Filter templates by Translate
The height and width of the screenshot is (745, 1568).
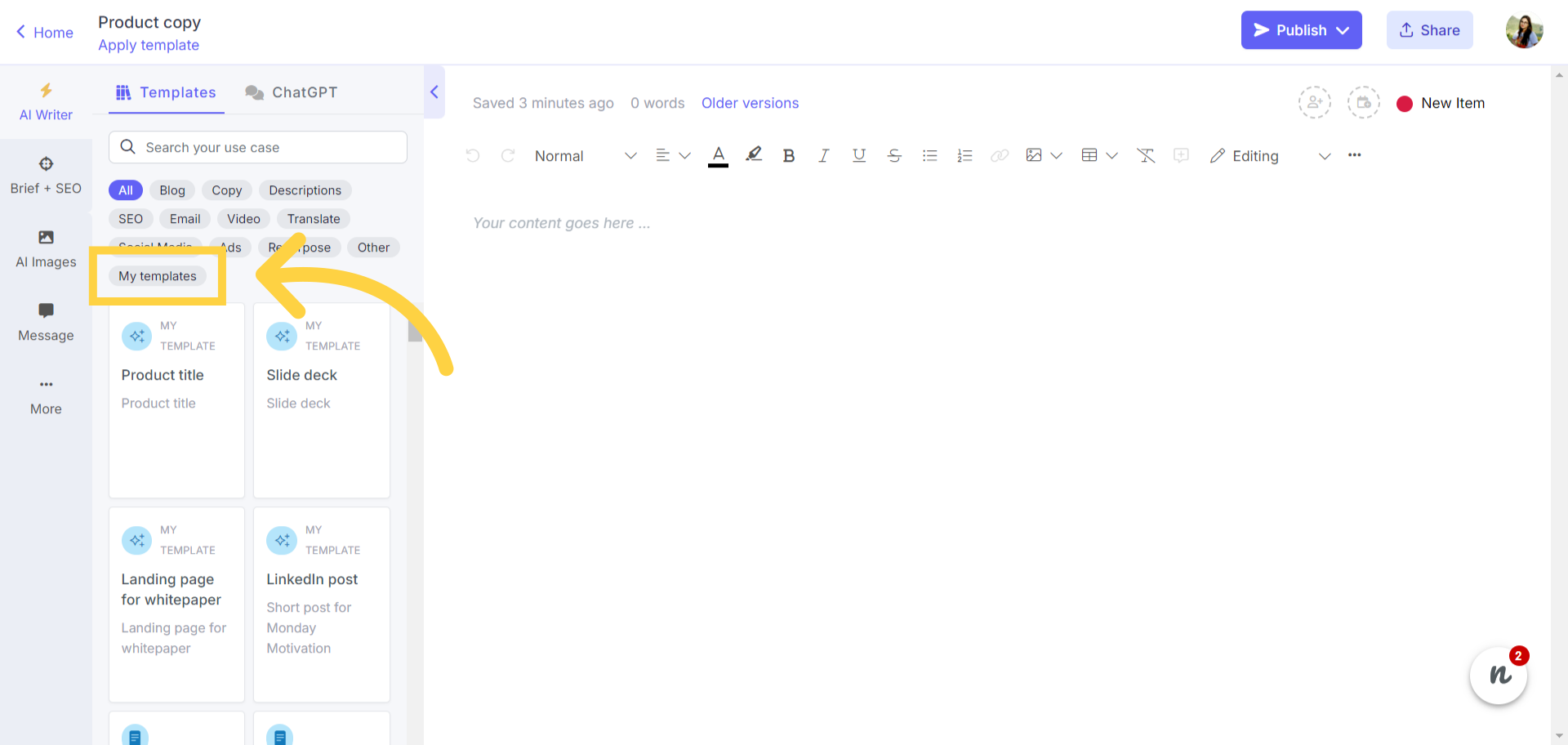click(x=314, y=219)
